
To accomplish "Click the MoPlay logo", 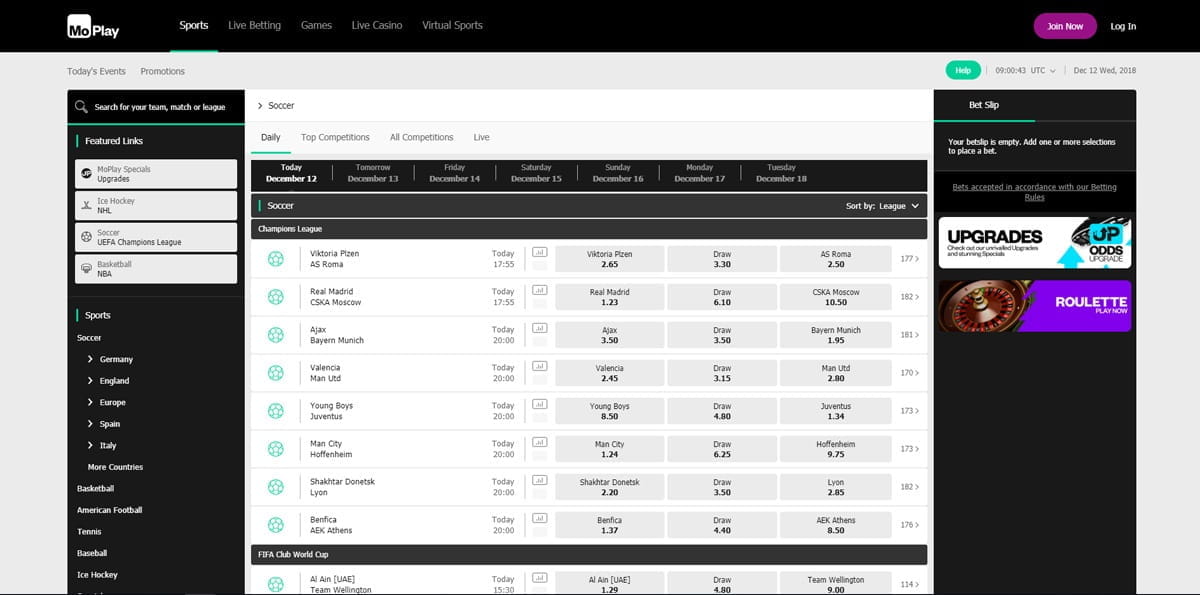I will [93, 27].
